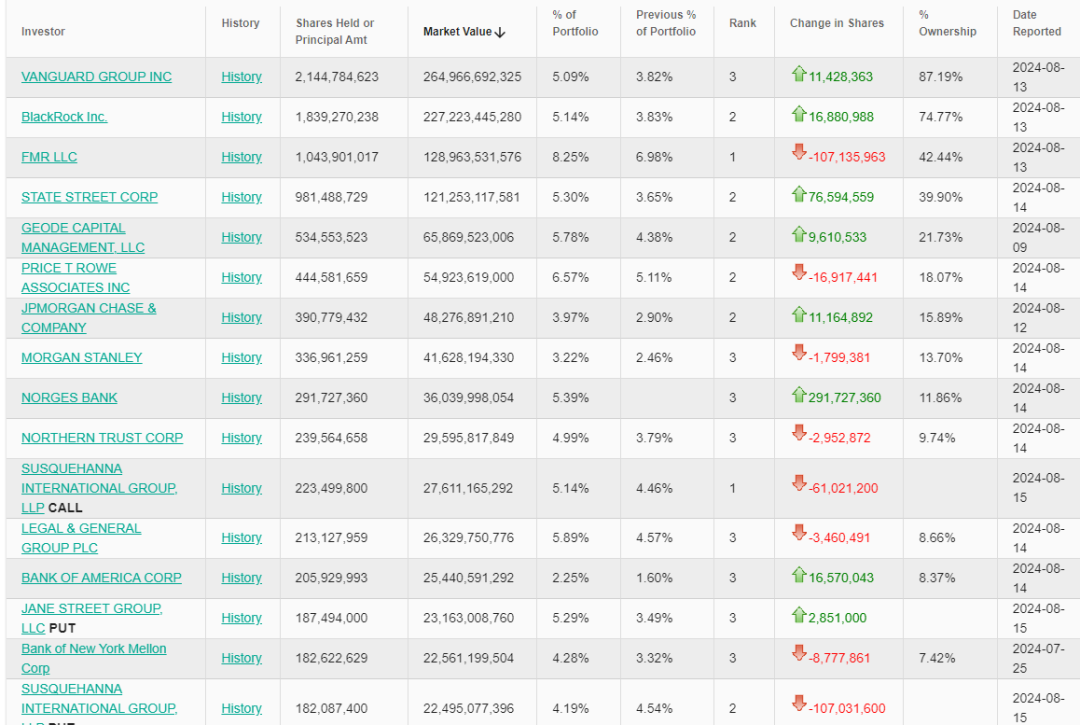
Task: Click the sort arrow beside Market Value
Action: pyautogui.click(x=500, y=32)
